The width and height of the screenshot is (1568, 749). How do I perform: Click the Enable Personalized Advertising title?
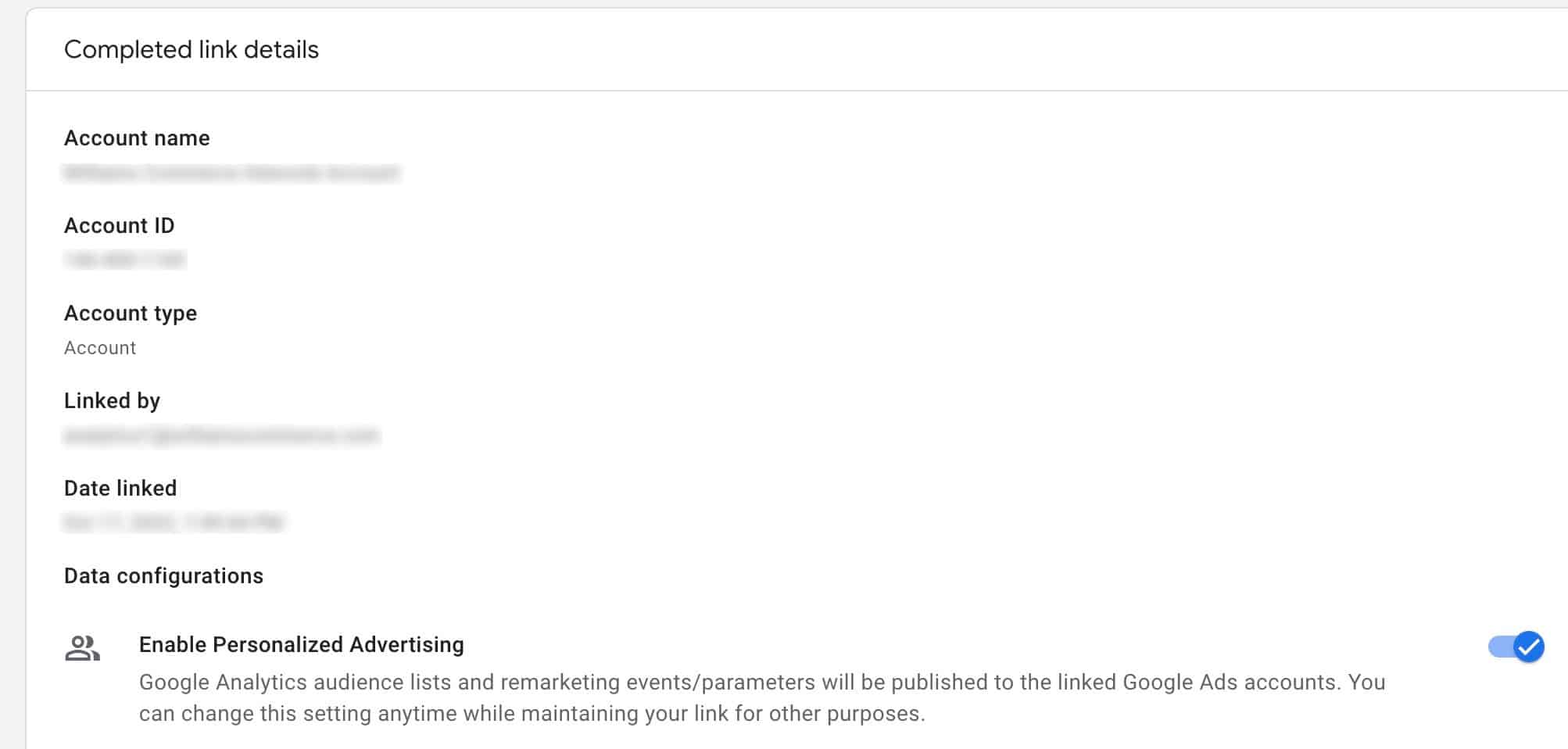tap(302, 645)
